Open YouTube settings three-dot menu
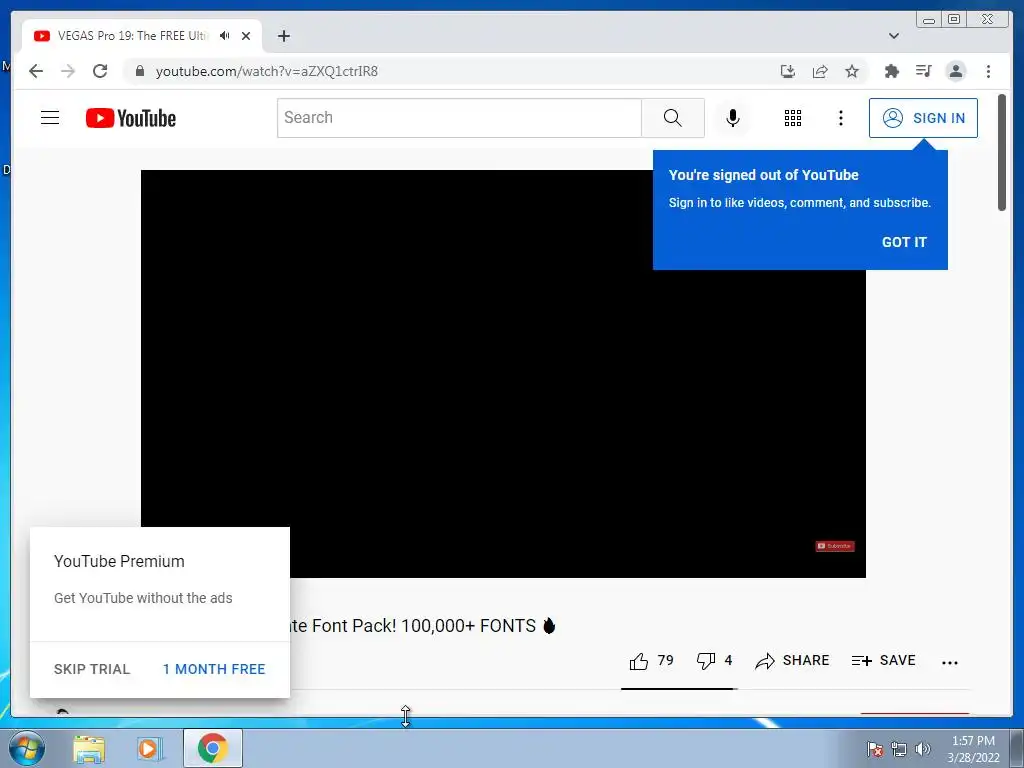 point(840,118)
